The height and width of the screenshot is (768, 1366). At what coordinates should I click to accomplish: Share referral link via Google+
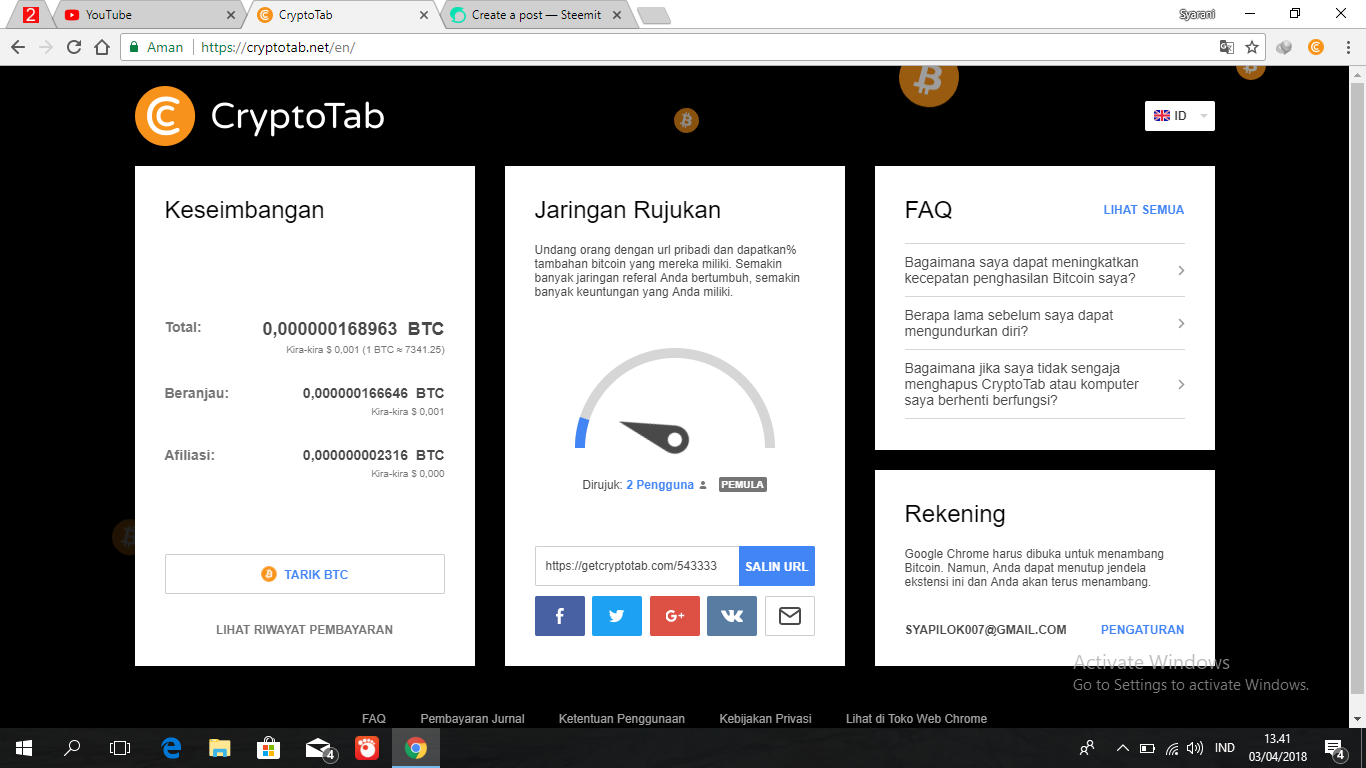[x=675, y=616]
